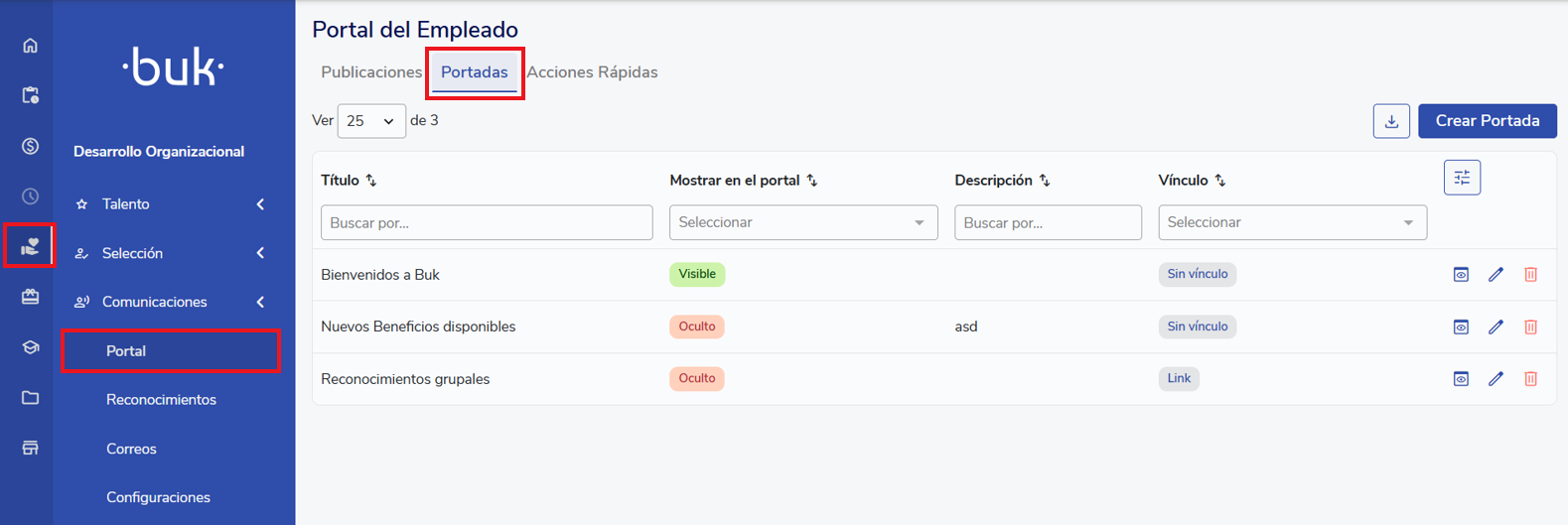Preview the Bienvenidos a Buk portada

tap(1461, 275)
